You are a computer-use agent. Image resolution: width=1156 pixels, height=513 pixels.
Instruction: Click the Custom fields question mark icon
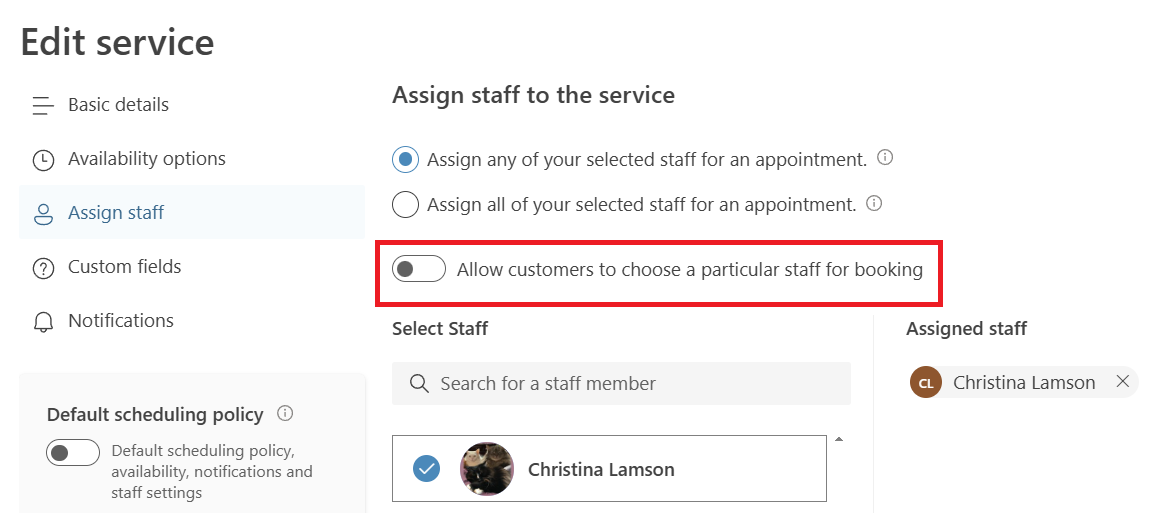pyautogui.click(x=43, y=268)
